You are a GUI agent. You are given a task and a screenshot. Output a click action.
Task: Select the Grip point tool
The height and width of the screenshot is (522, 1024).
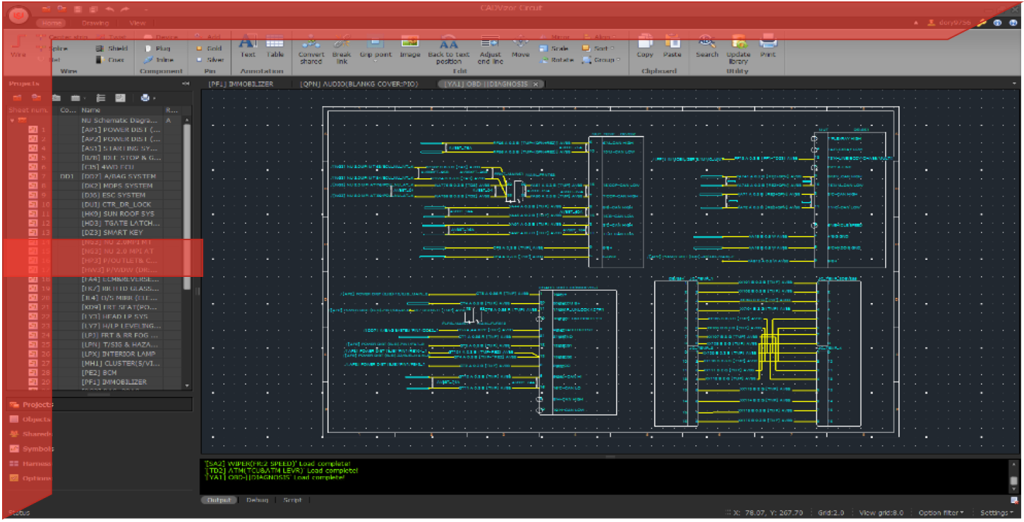[376, 47]
